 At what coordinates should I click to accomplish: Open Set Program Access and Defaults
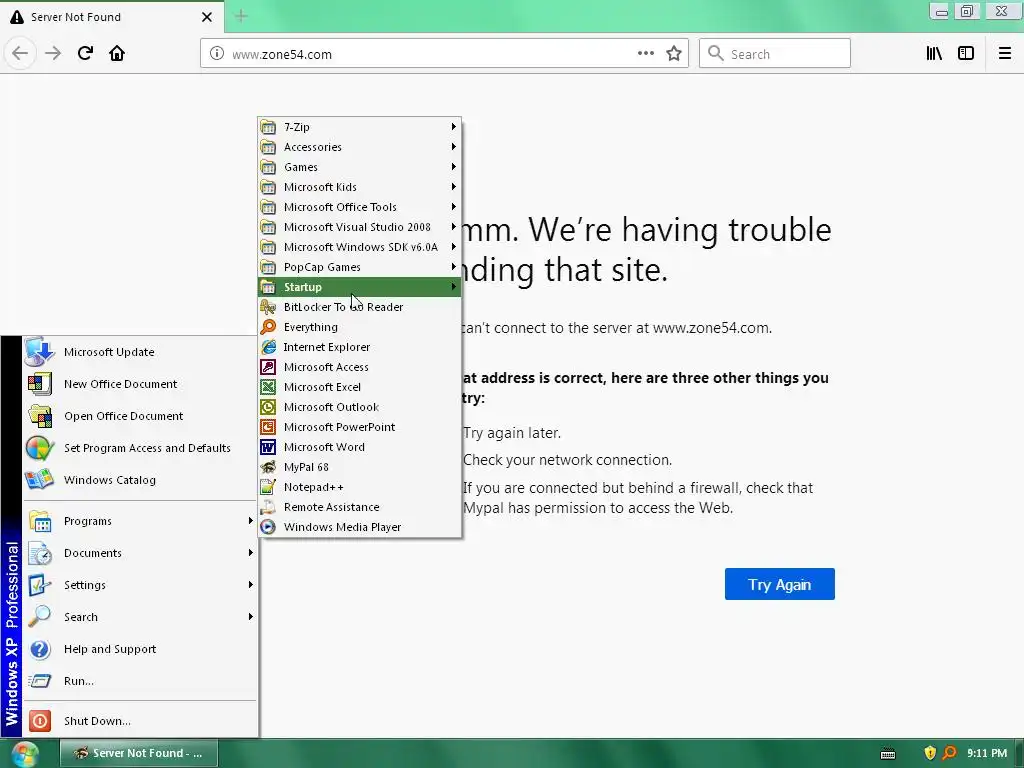point(140,447)
